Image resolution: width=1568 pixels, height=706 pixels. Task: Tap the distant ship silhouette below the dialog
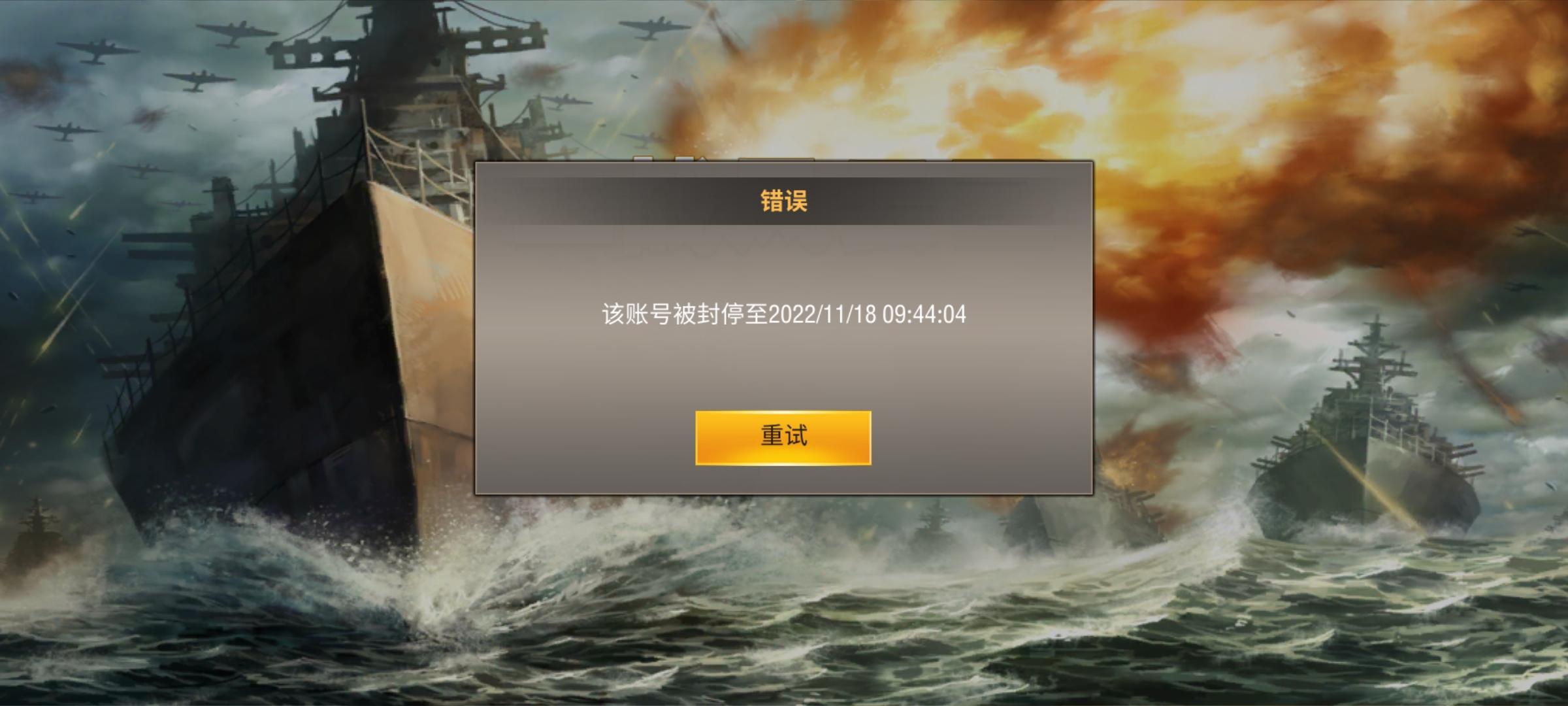[934, 523]
